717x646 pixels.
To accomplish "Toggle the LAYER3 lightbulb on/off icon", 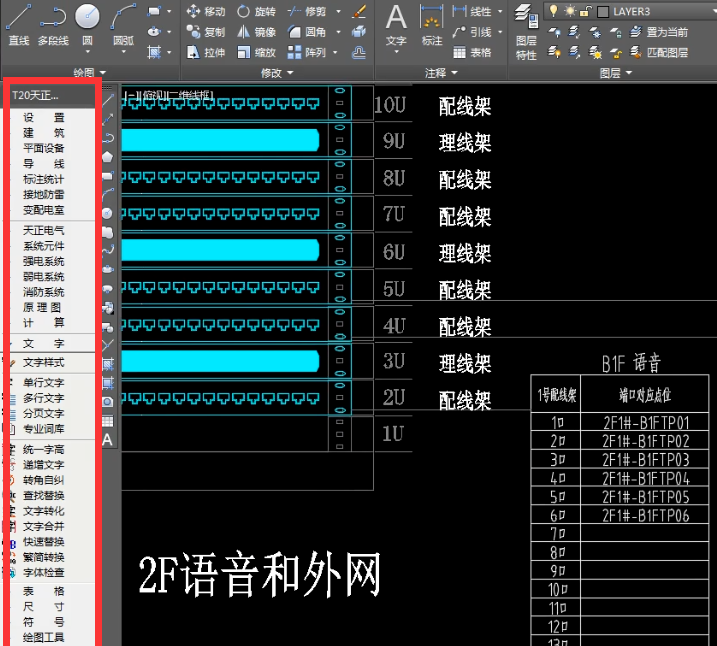I will [553, 11].
